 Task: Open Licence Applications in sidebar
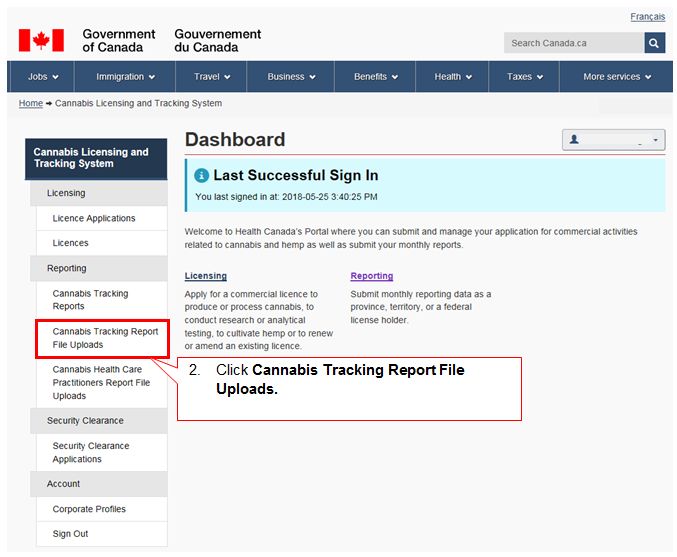tap(94, 218)
